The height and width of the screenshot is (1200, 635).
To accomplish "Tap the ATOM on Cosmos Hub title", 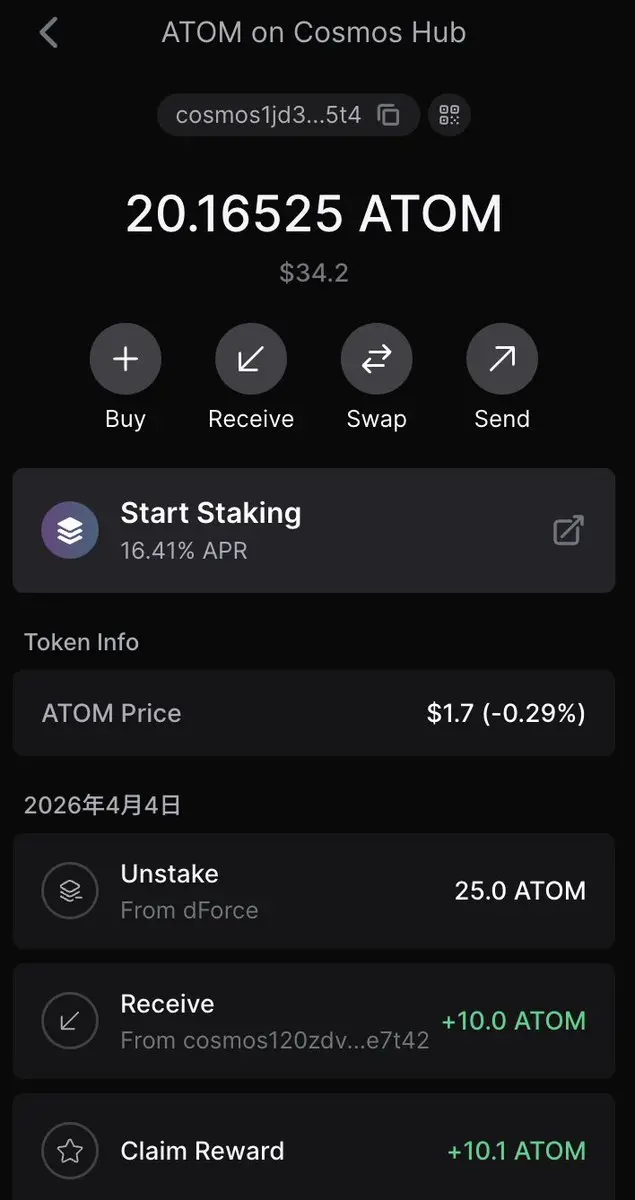I will coord(314,33).
